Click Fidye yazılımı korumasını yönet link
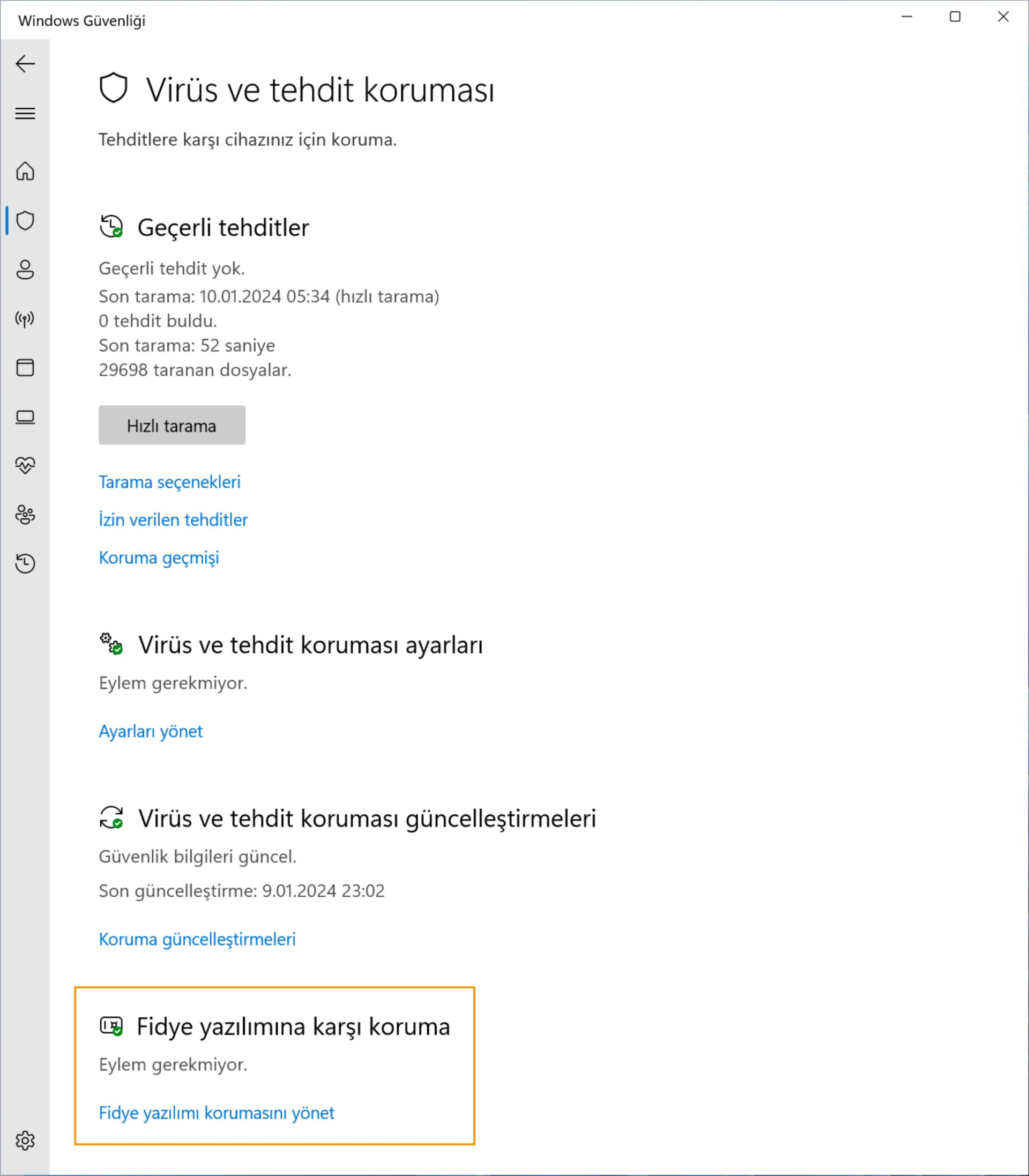 [217, 1113]
